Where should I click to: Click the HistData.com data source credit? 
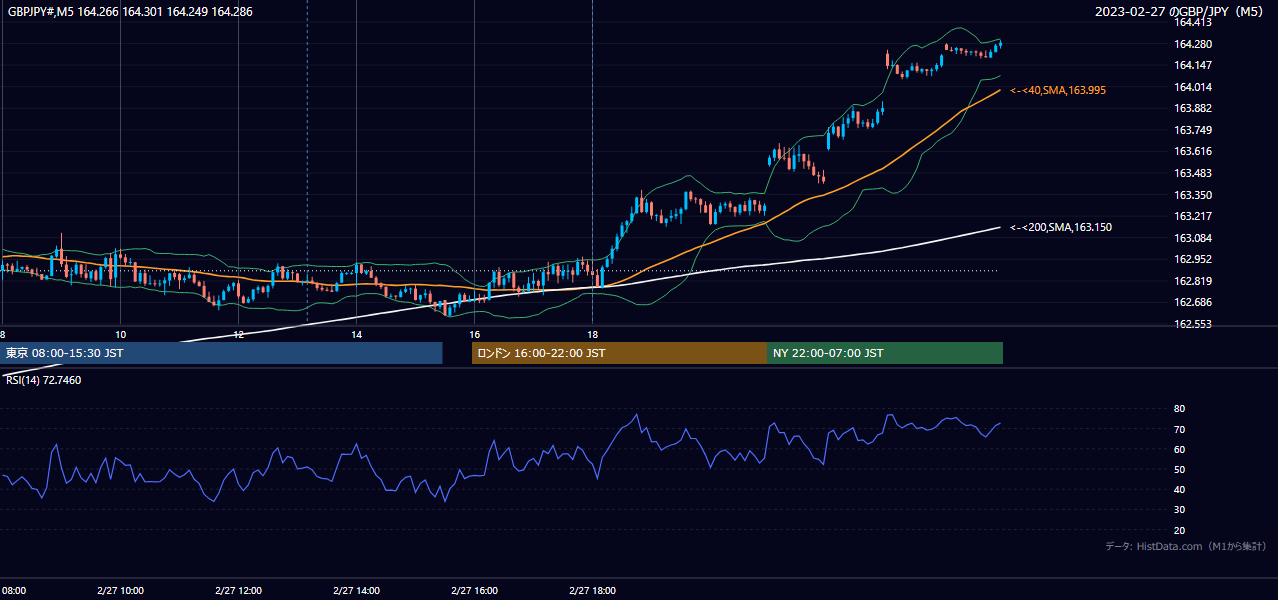pos(1186,546)
